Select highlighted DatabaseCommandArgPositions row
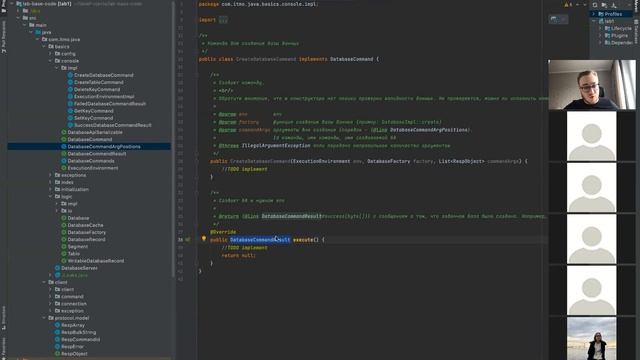640x360 pixels. (x=89, y=147)
